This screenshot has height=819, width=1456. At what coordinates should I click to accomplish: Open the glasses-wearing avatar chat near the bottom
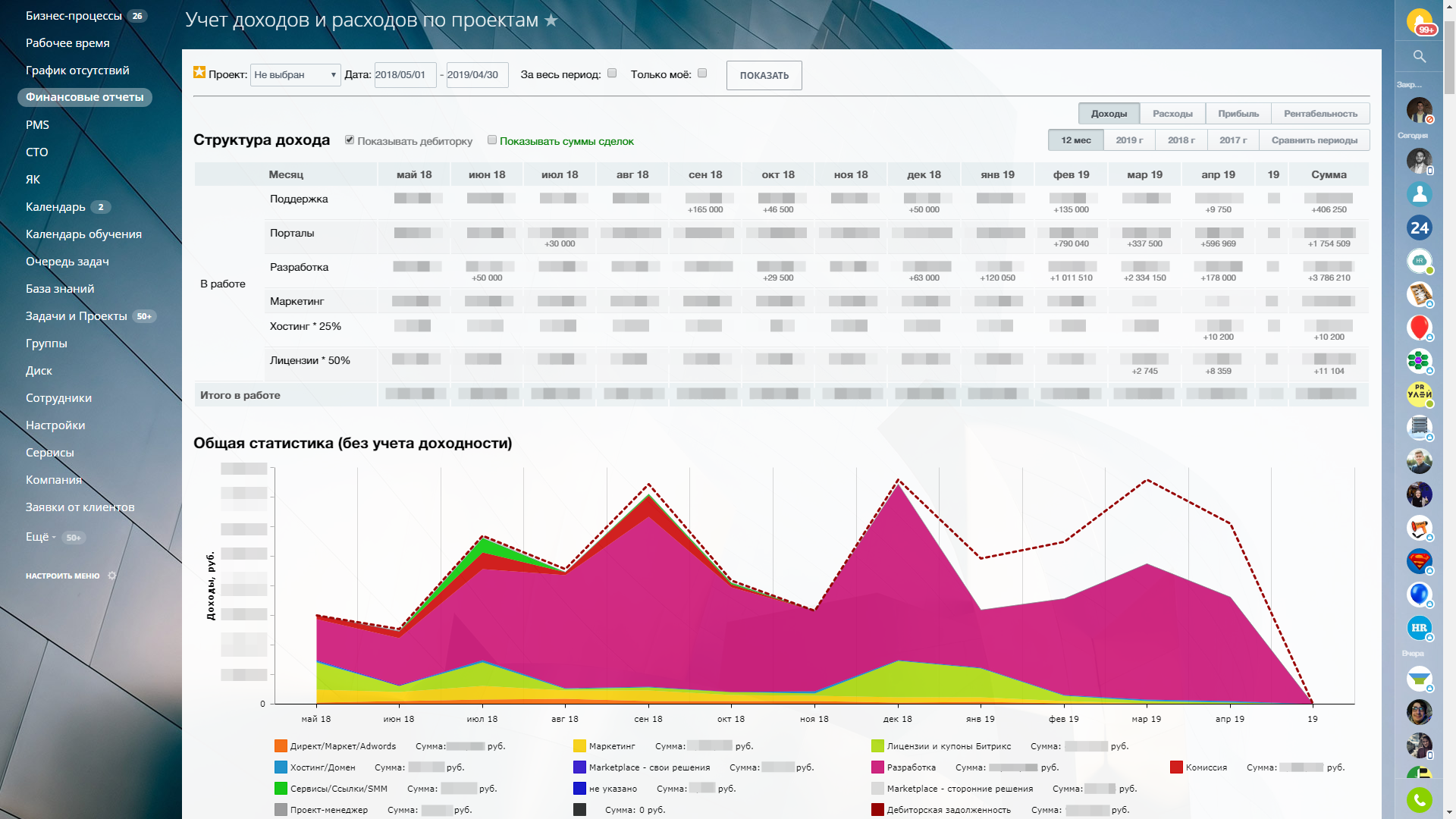(x=1419, y=712)
